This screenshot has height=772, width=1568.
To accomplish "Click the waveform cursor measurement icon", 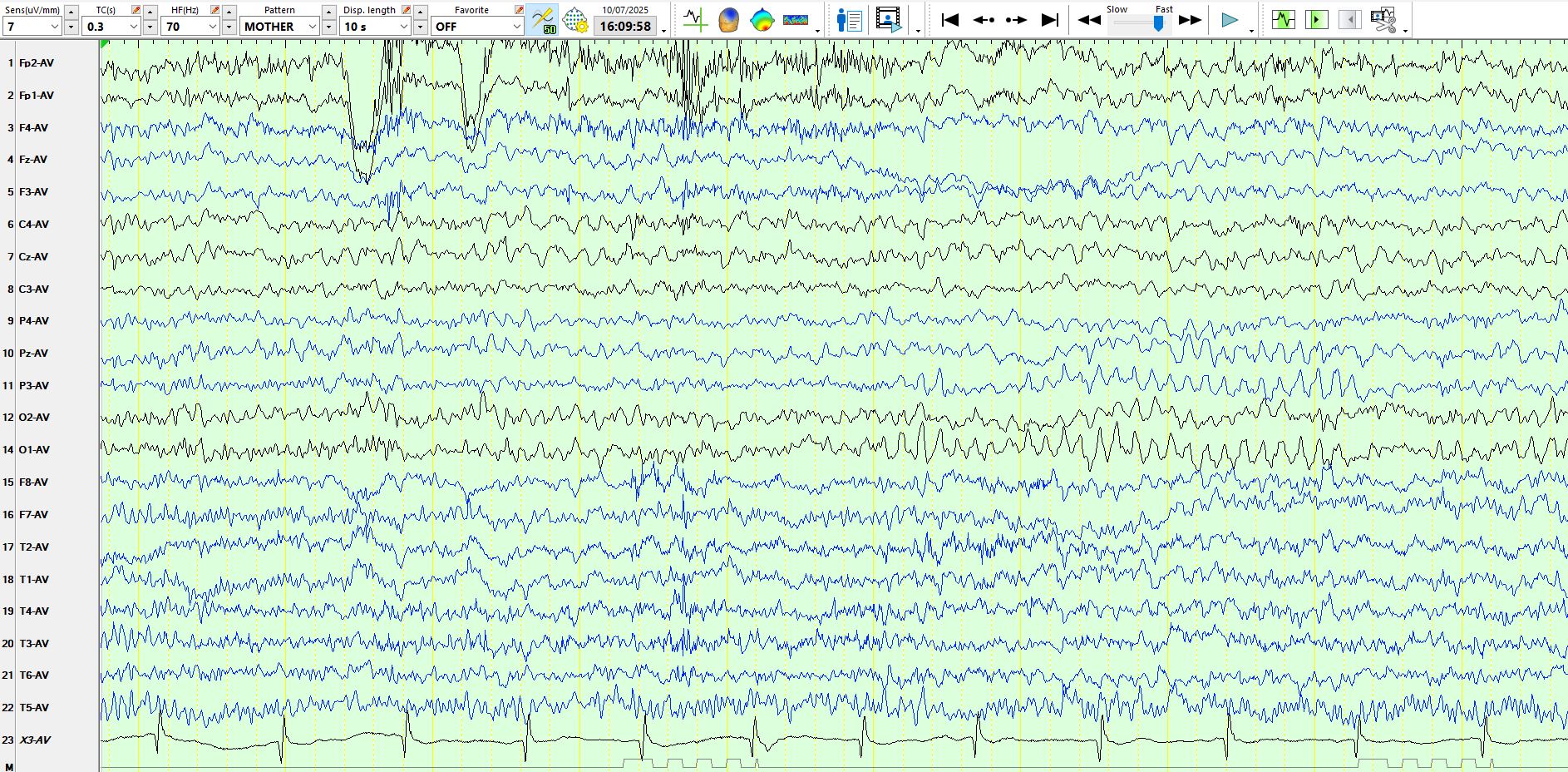I will coord(695,20).
